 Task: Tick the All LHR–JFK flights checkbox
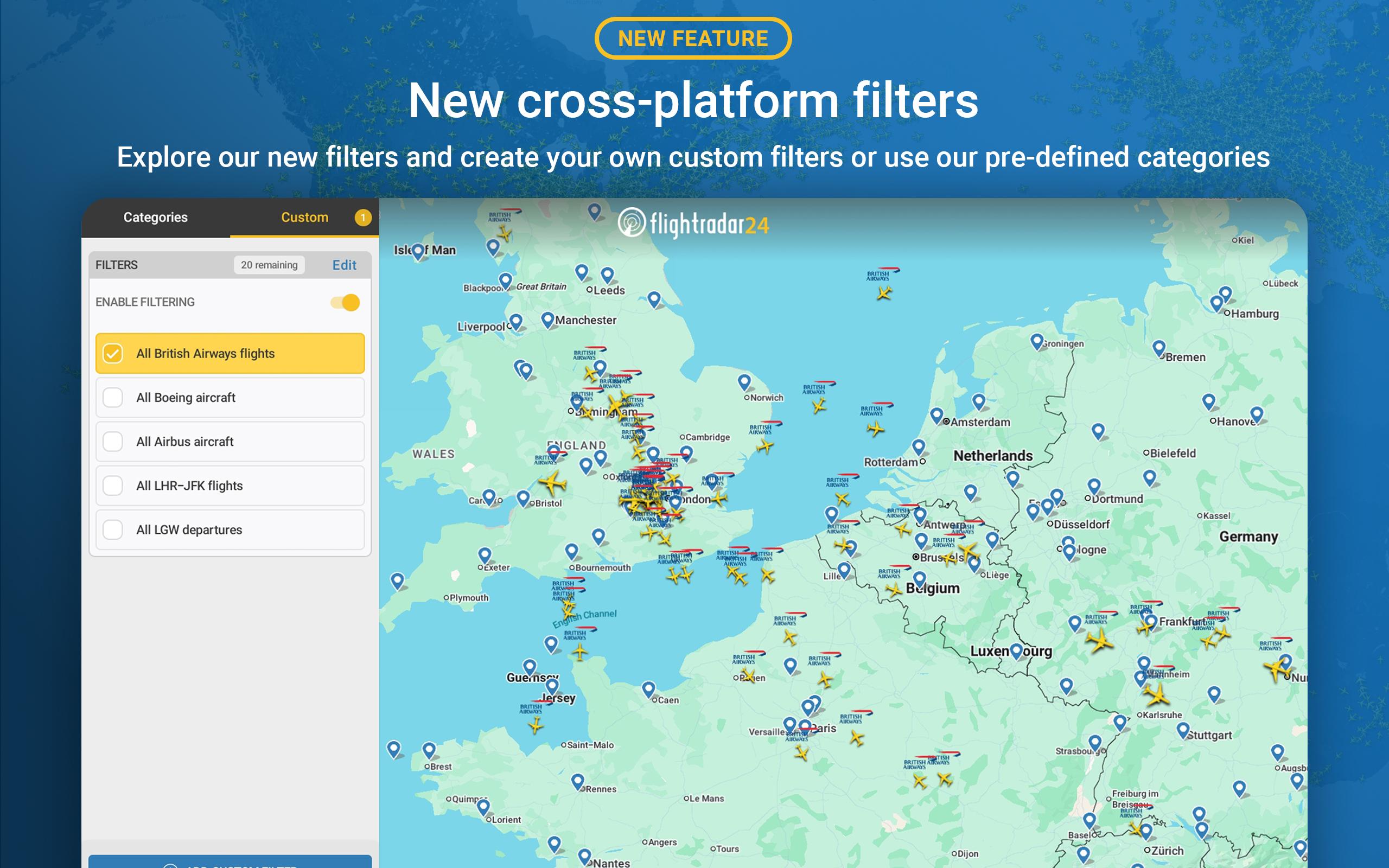click(113, 486)
